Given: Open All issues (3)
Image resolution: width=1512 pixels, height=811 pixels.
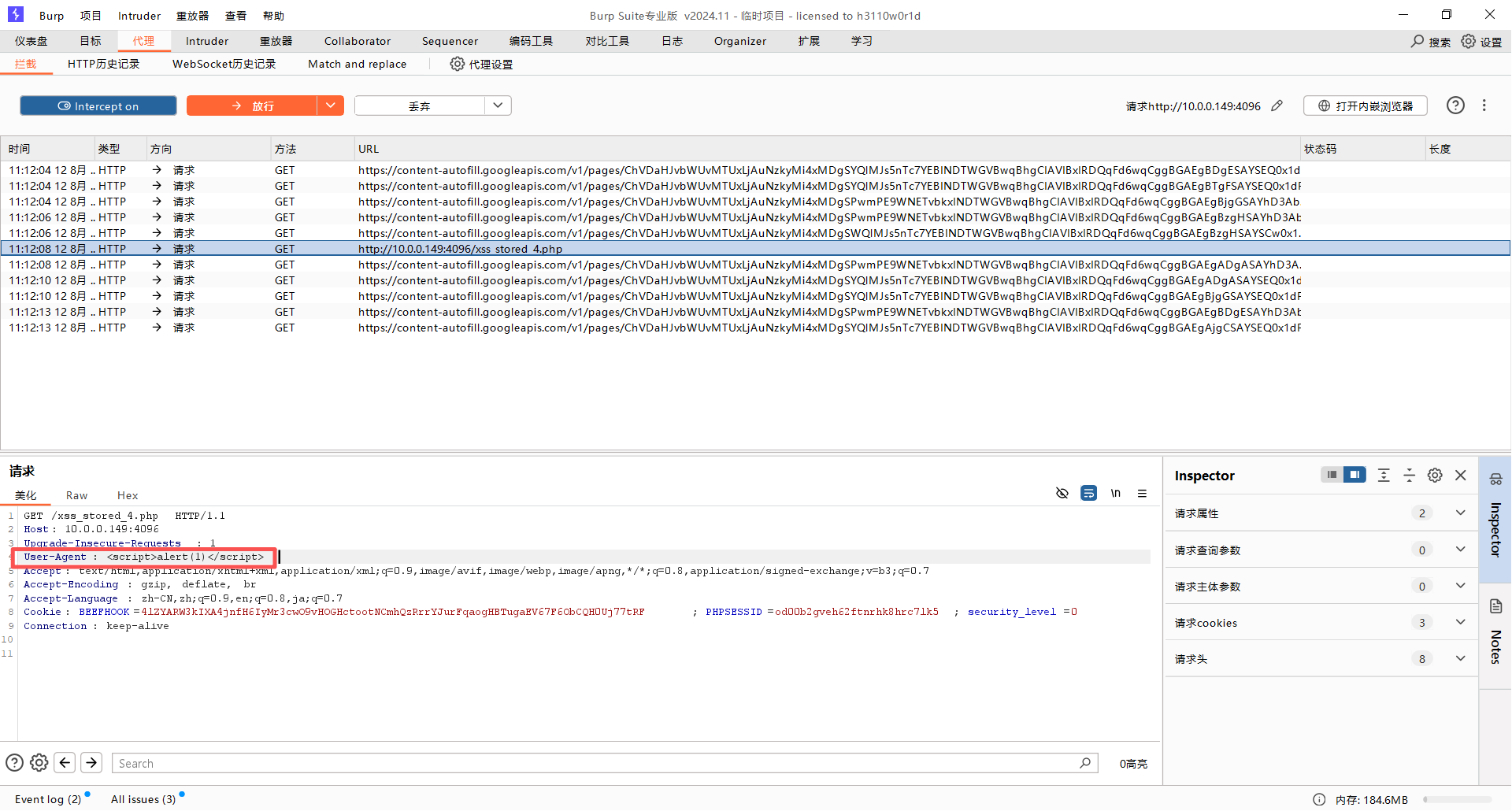Looking at the screenshot, I should coord(143,799).
